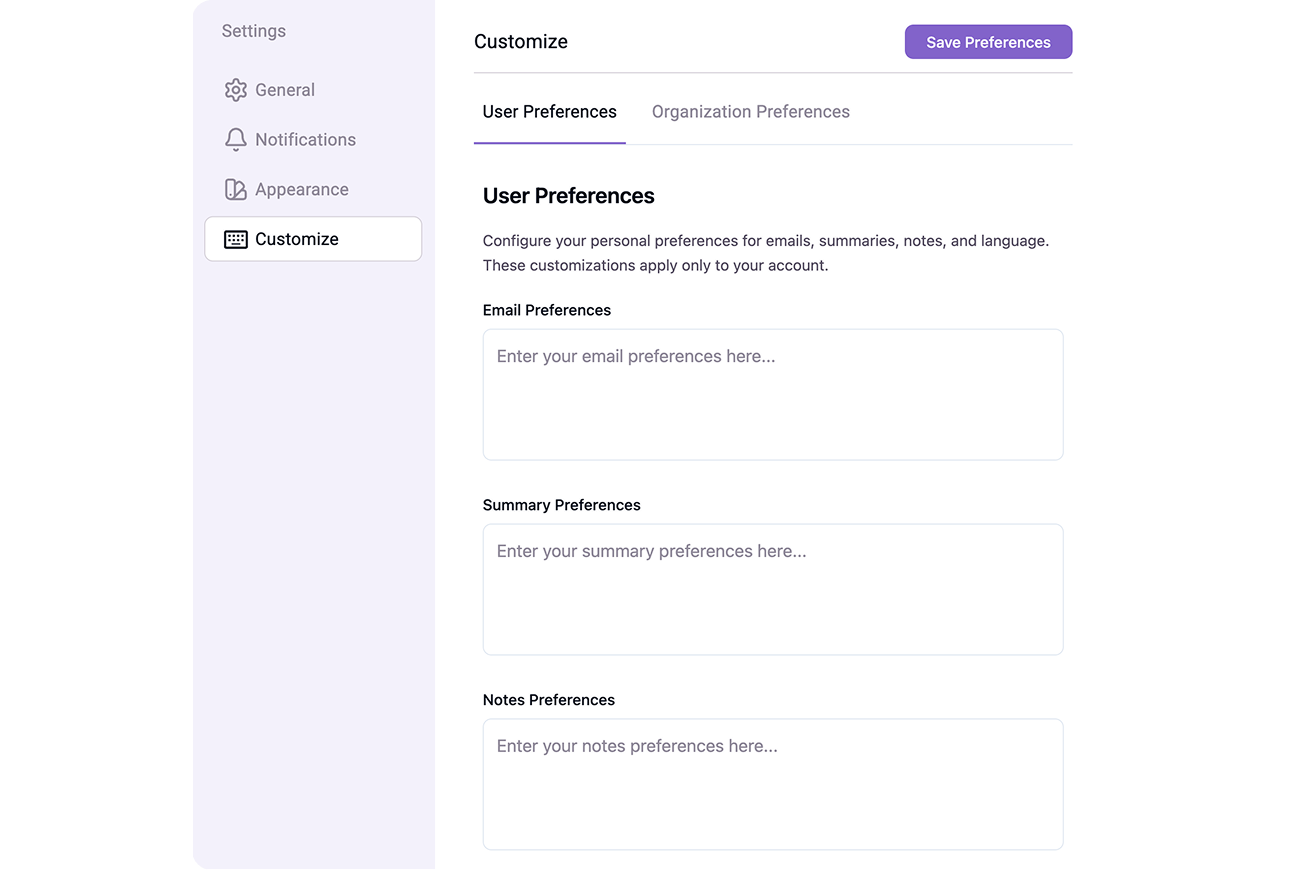Open Appearance settings text label

click(302, 190)
